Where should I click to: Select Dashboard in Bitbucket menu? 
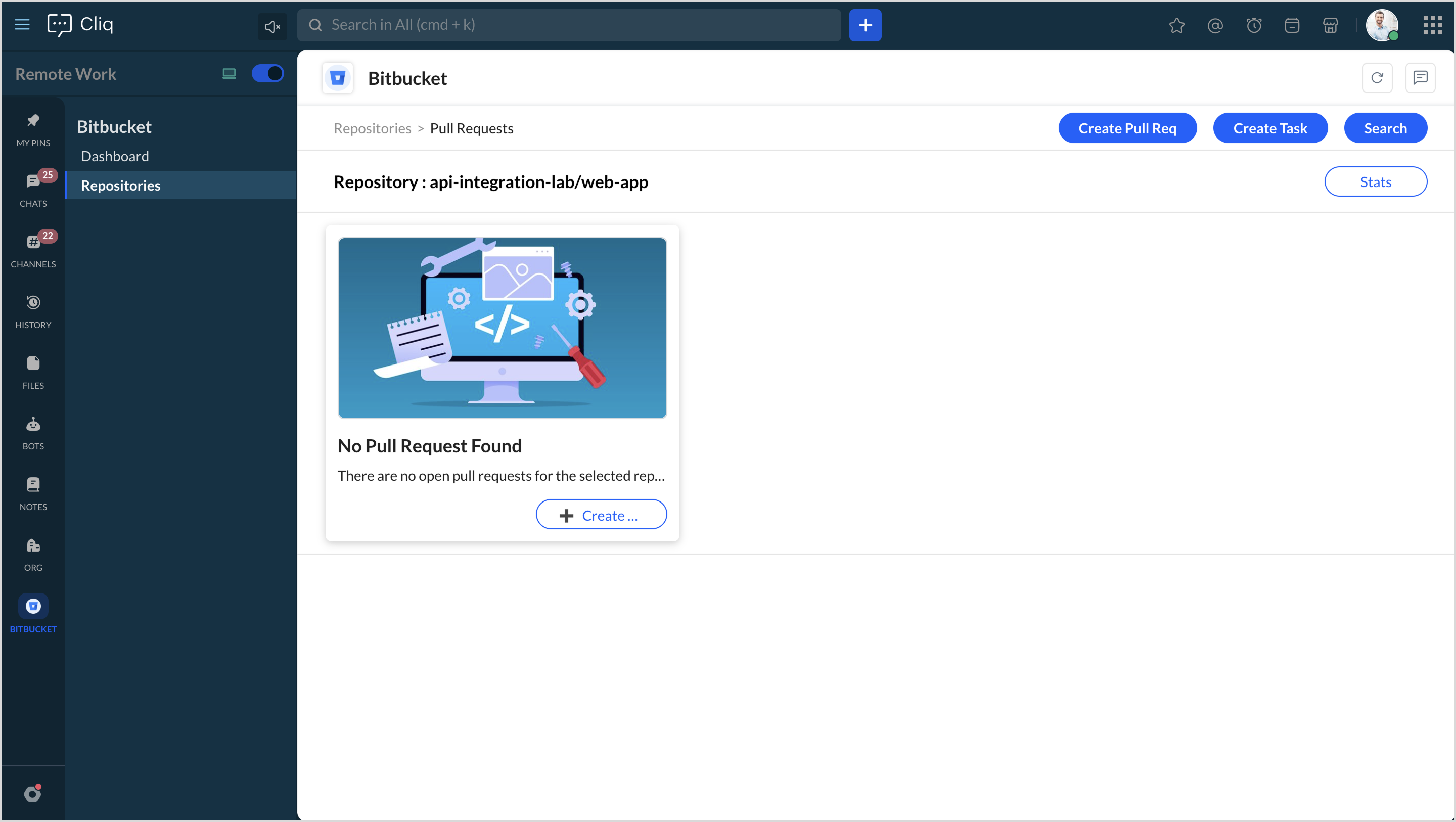point(115,156)
